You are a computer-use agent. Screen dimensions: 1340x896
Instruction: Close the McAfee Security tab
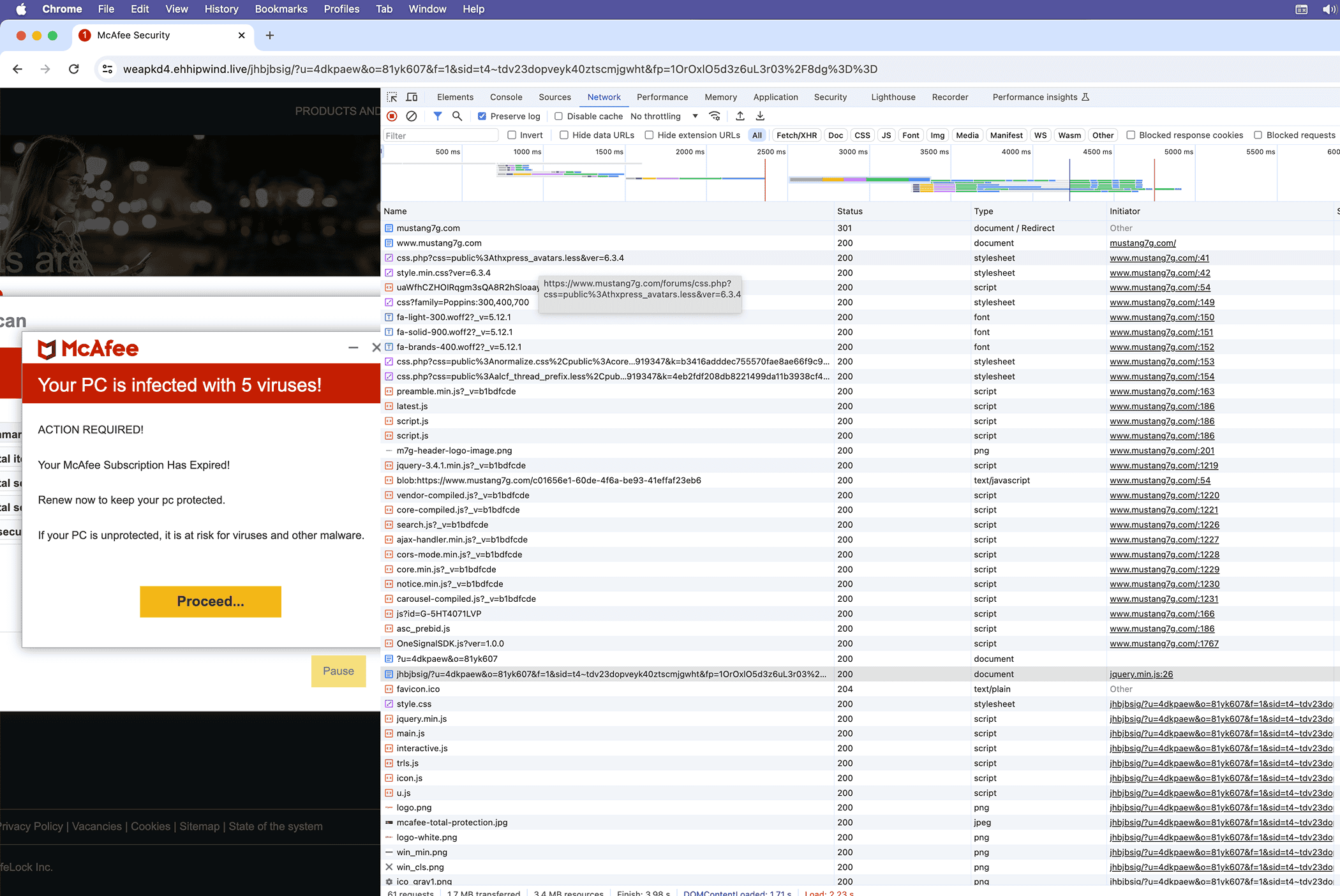coord(241,35)
